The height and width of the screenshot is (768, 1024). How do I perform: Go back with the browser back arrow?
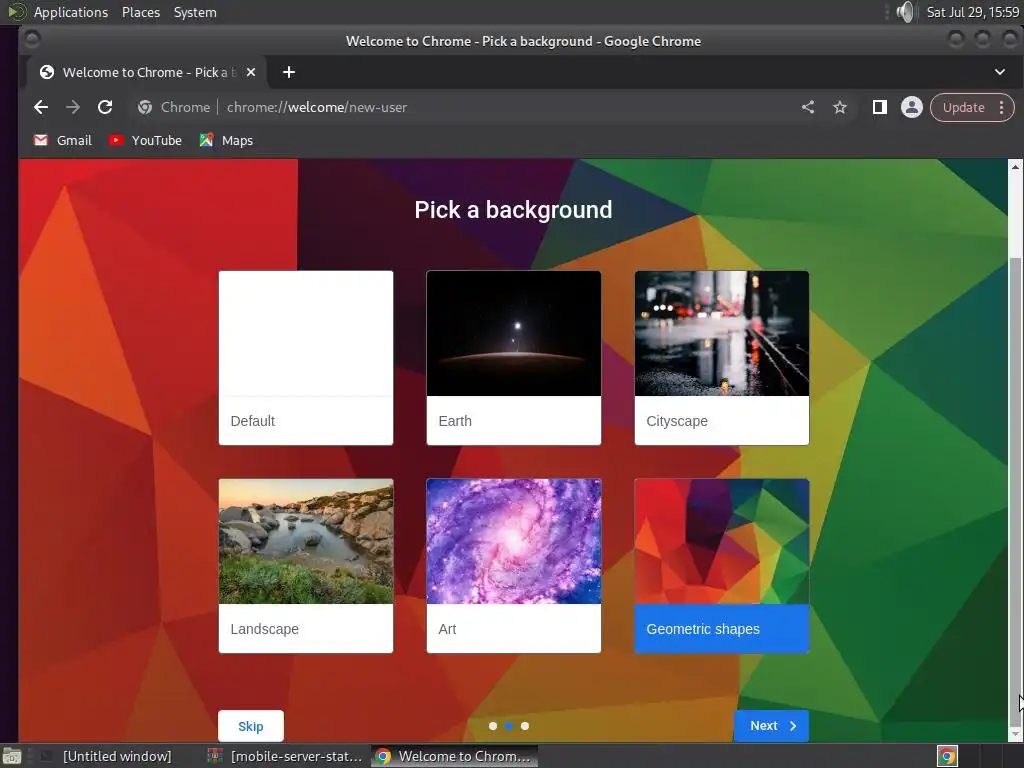pos(41,107)
